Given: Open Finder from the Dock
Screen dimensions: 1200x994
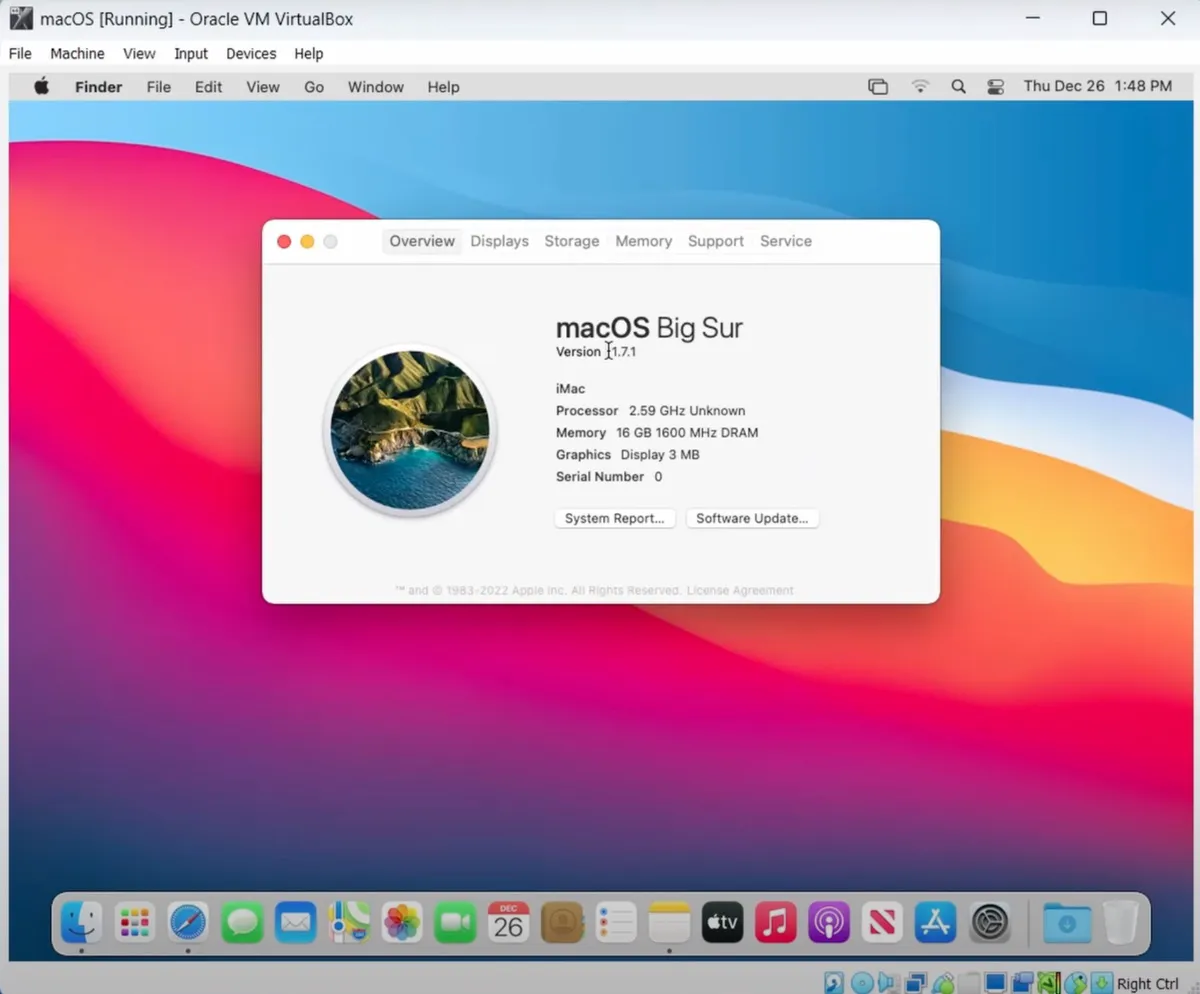Looking at the screenshot, I should click(81, 922).
